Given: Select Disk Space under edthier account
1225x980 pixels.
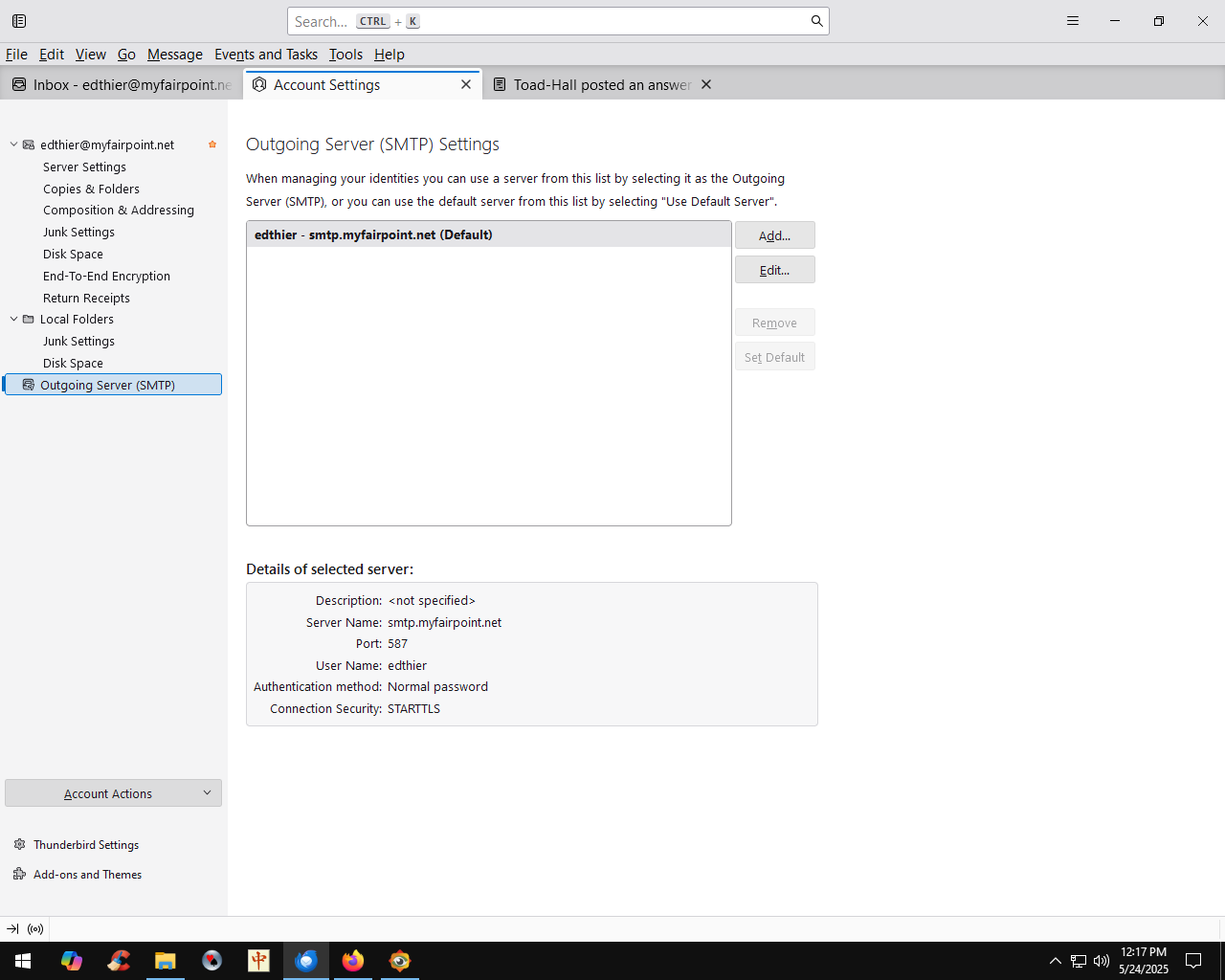Looking at the screenshot, I should click(73, 255).
